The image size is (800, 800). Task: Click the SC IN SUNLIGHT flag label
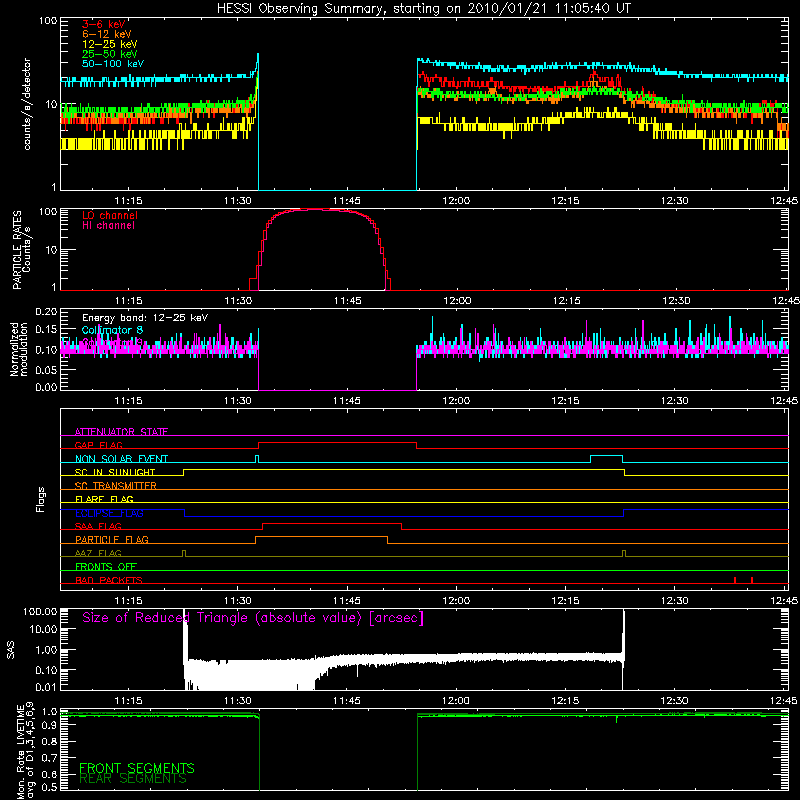[115, 472]
